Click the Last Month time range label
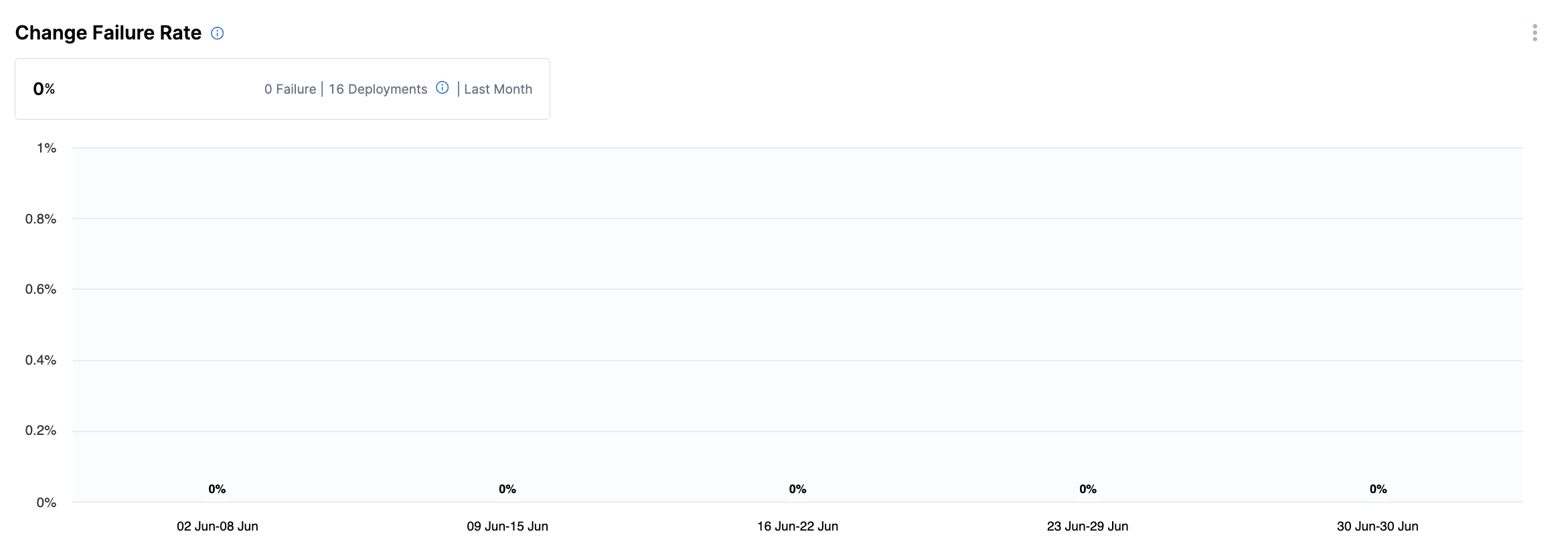The width and height of the screenshot is (1568, 558). [497, 89]
